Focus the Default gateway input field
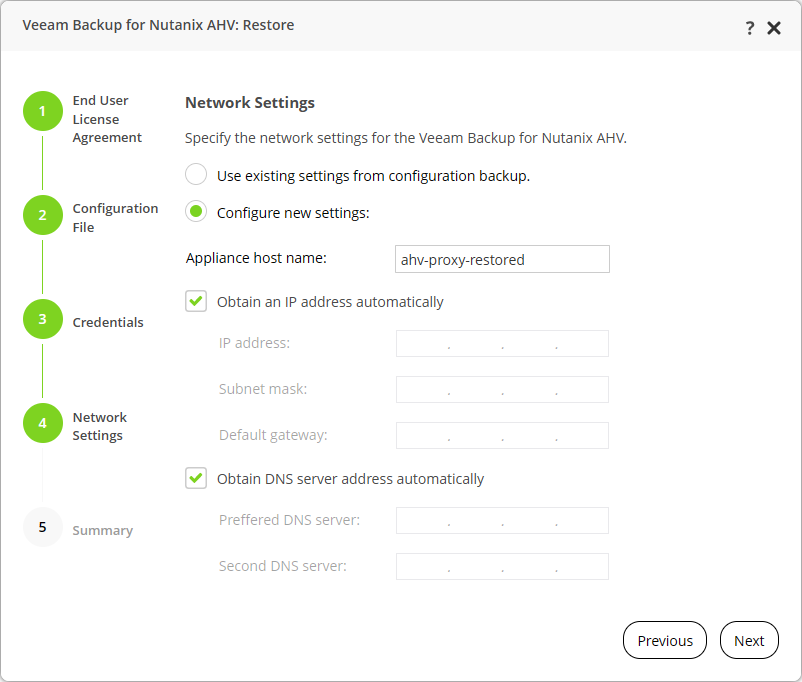 tap(502, 435)
